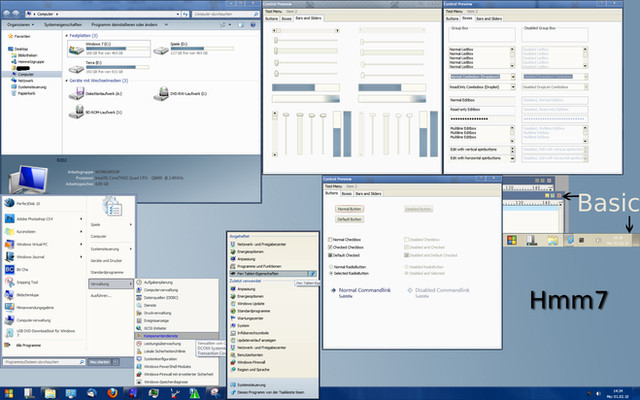The image size is (640, 400).
Task: Click the left horizontal progress bar
Action: click(306, 87)
